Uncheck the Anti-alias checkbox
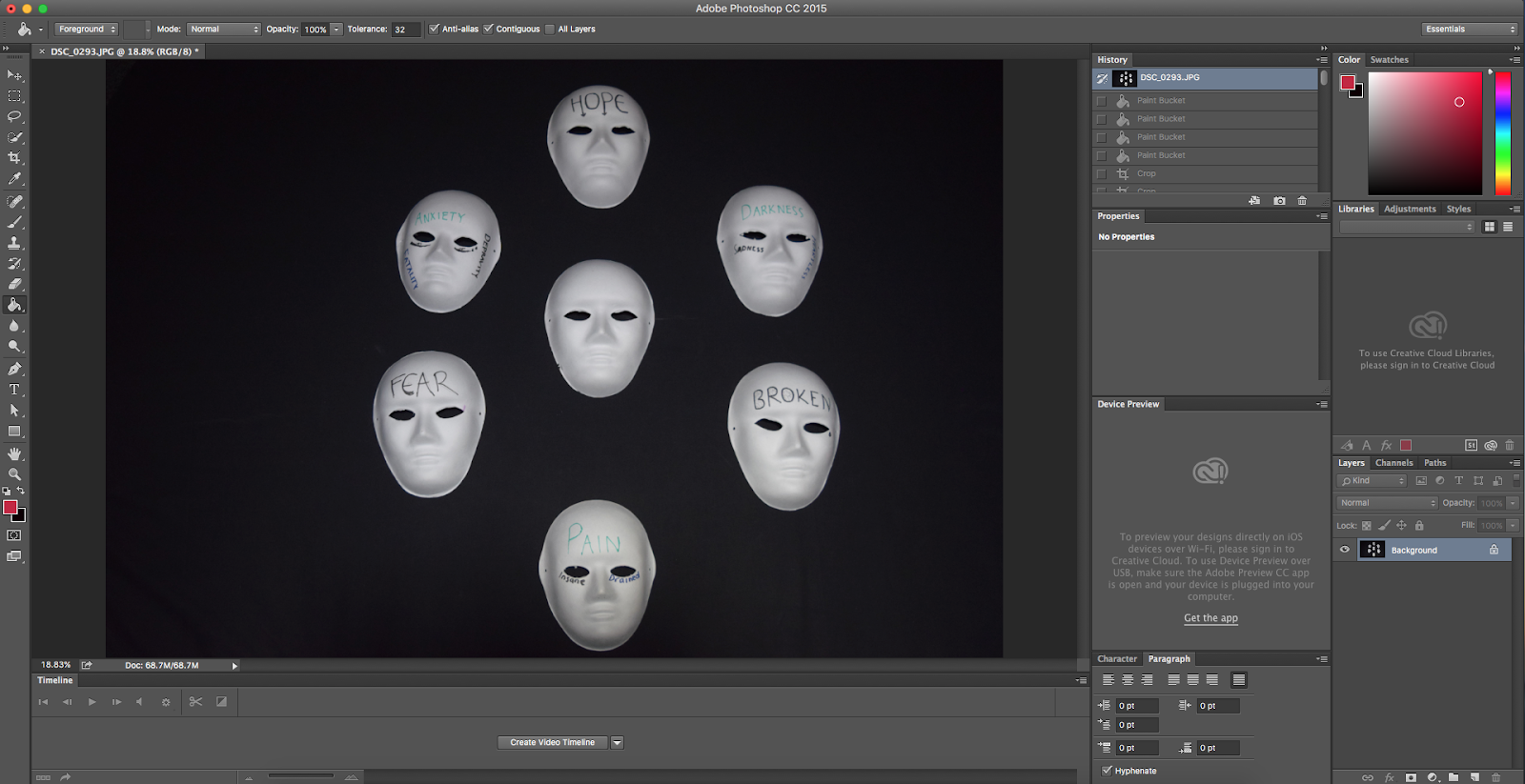This screenshot has height=784, width=1525. [x=435, y=29]
